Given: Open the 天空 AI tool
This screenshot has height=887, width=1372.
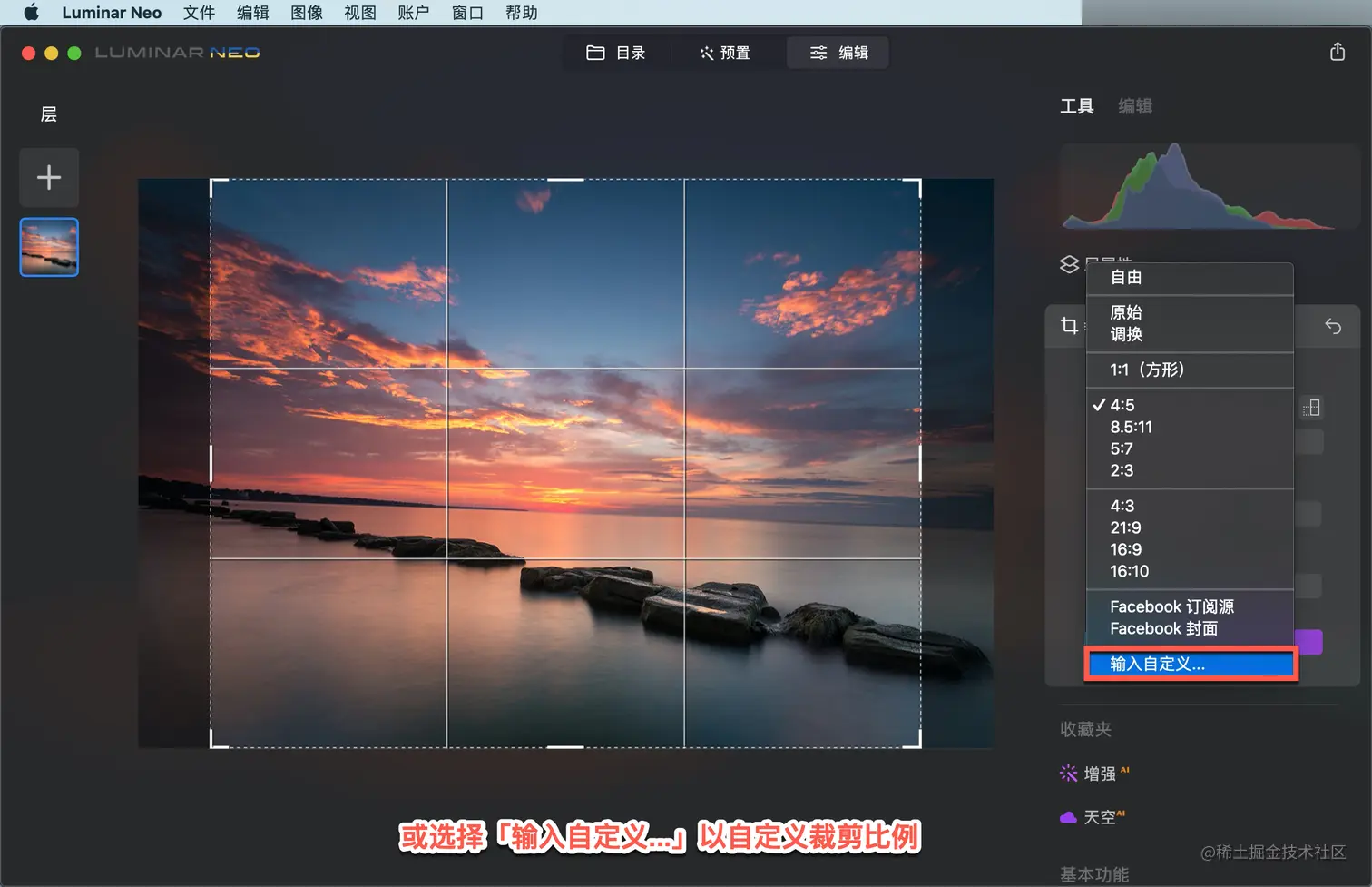Looking at the screenshot, I should [1093, 817].
